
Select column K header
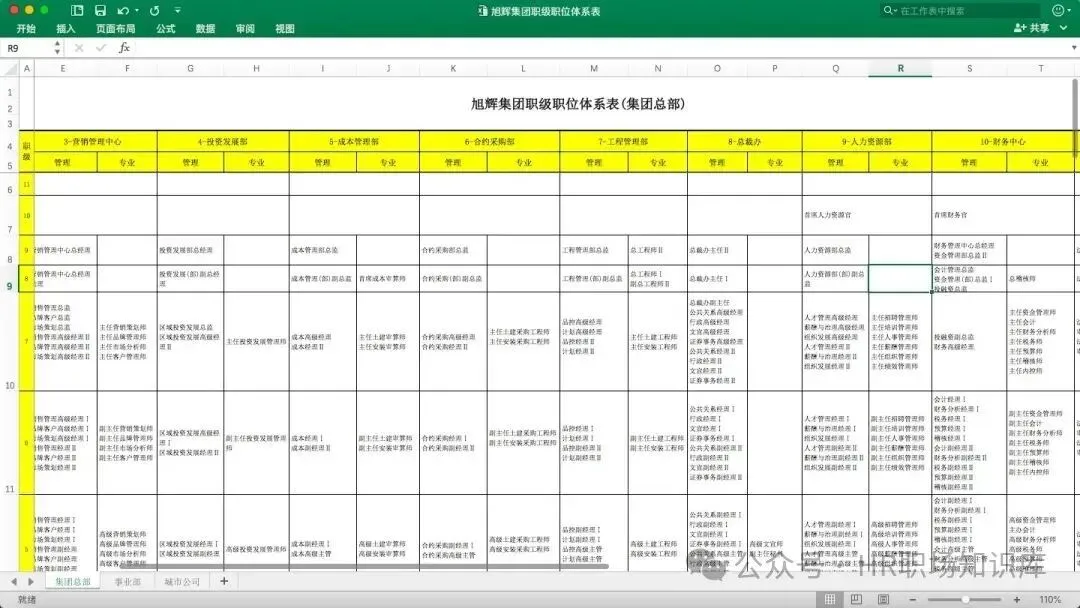(453, 68)
